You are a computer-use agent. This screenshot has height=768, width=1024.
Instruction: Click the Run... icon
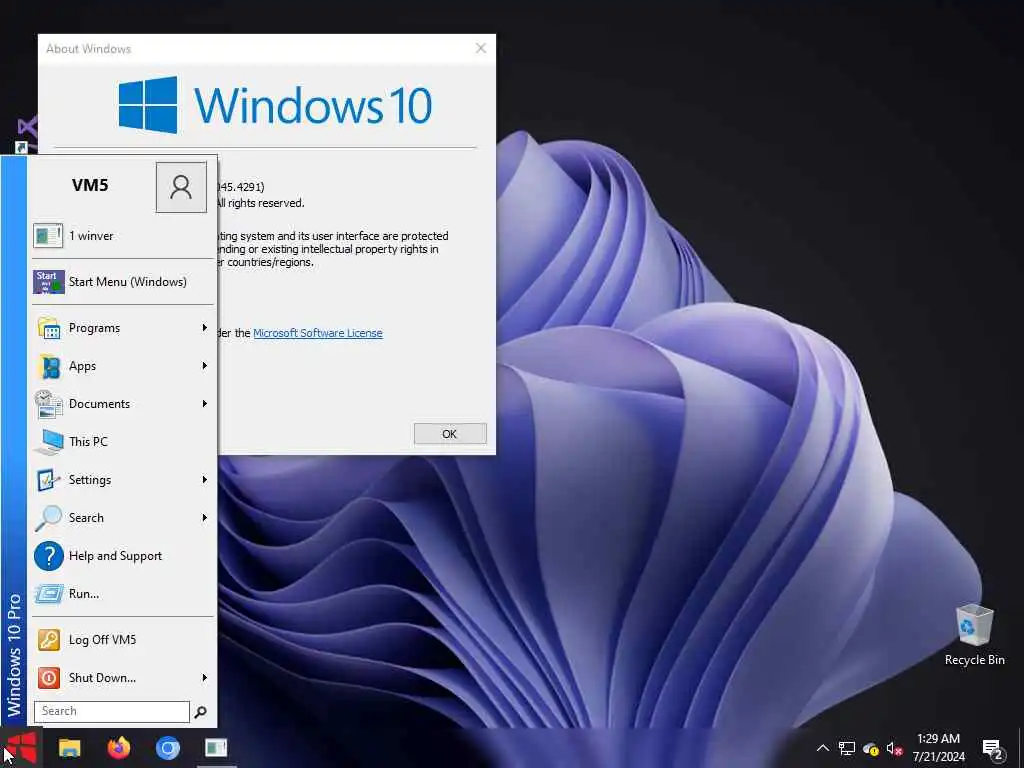(x=49, y=594)
